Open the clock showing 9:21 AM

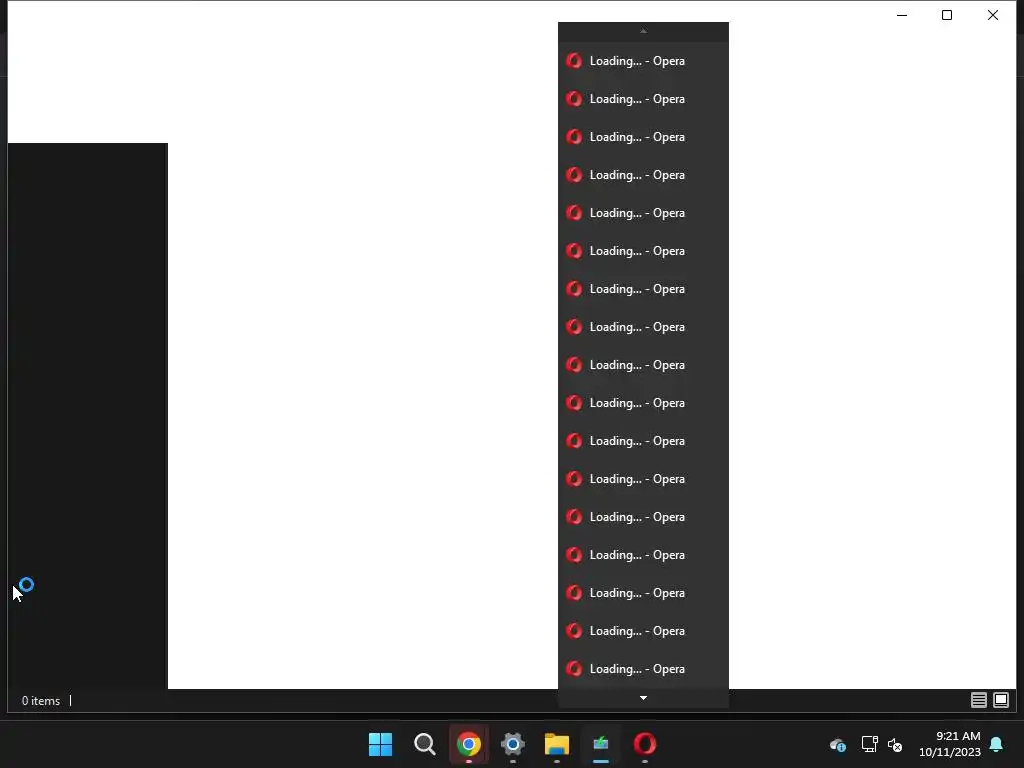click(x=950, y=744)
